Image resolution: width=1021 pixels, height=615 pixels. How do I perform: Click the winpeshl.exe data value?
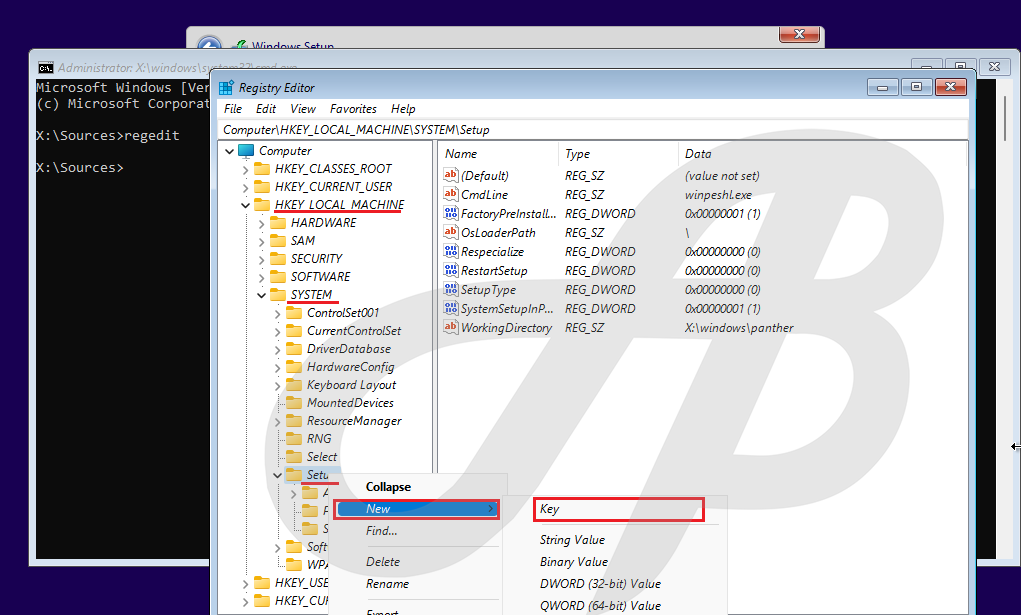click(x=718, y=195)
